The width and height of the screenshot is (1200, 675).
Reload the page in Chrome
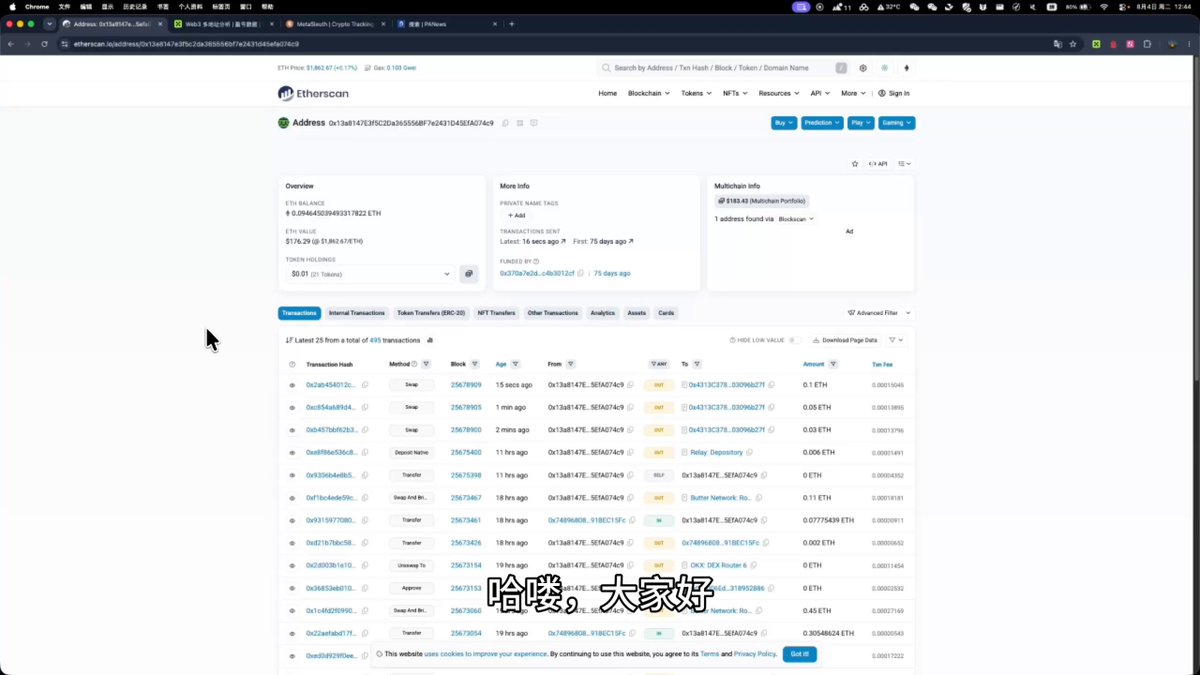(x=44, y=44)
